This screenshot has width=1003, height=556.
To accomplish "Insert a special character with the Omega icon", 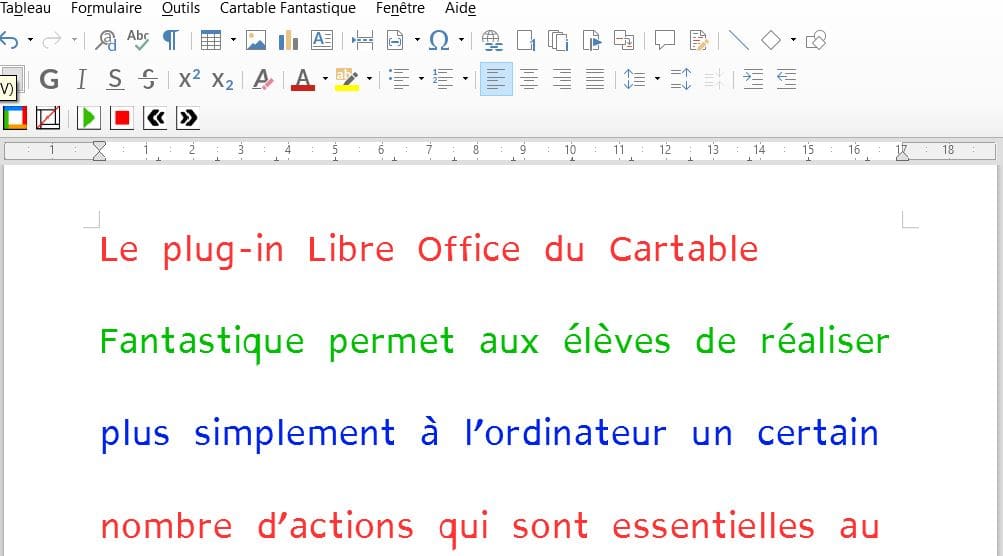I will pos(438,40).
